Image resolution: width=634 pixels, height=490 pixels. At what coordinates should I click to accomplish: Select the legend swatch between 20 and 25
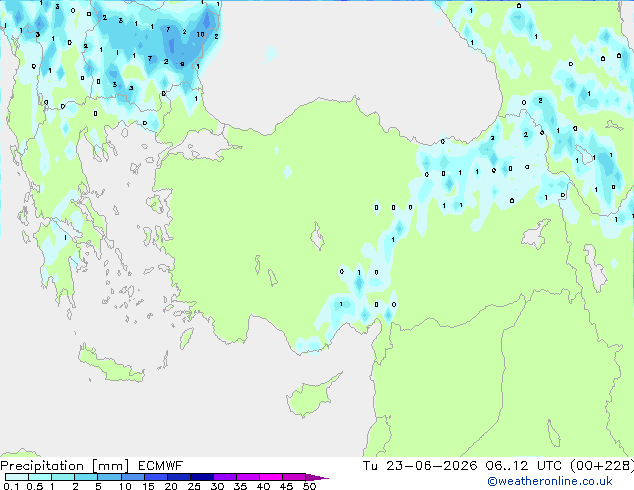[179, 477]
